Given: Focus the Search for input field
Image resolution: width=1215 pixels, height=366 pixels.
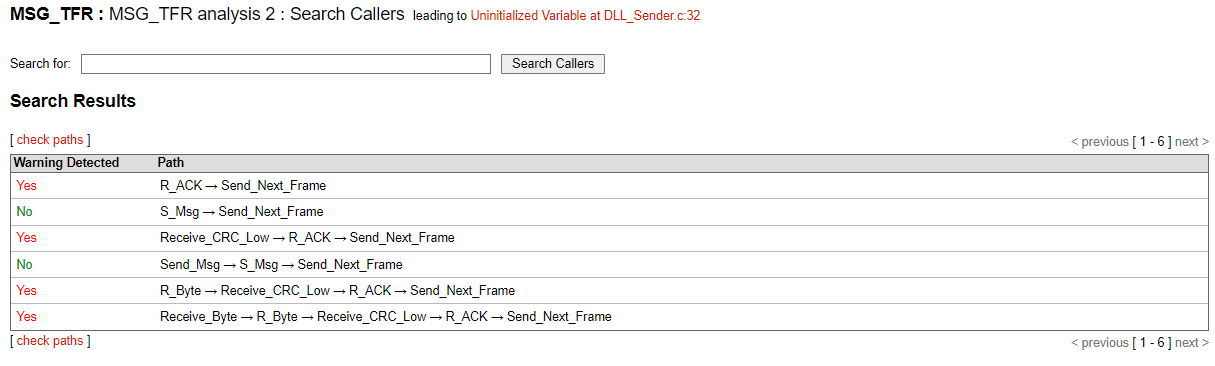Looking at the screenshot, I should tap(286, 64).
